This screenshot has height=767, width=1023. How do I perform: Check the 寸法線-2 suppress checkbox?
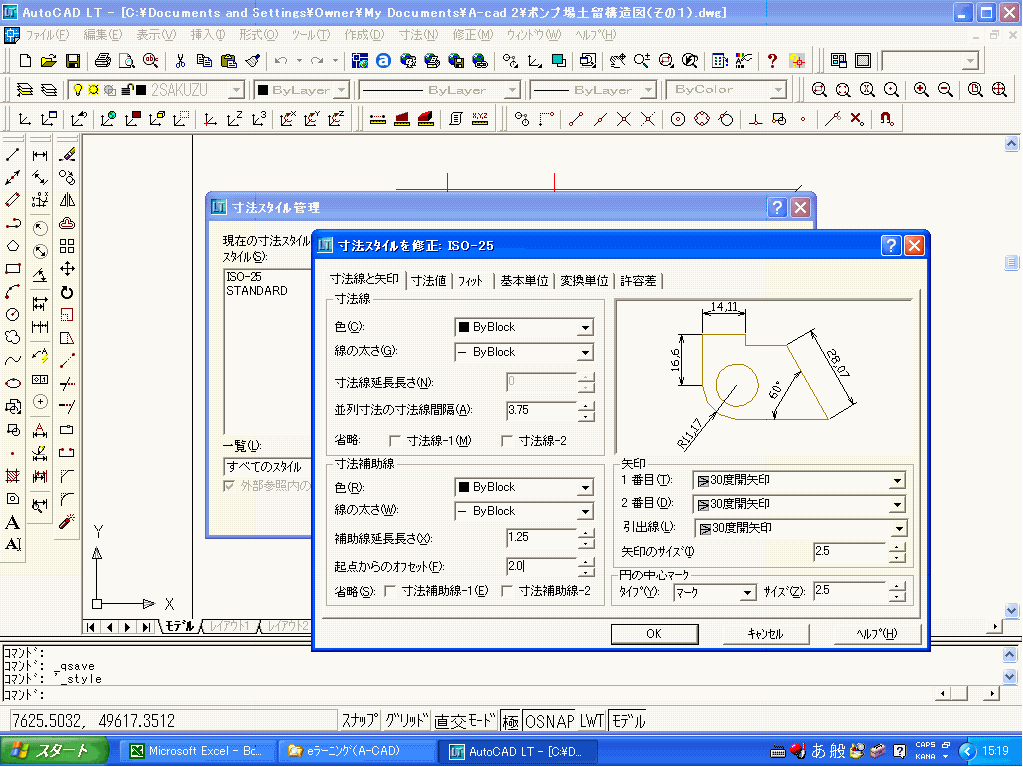(x=507, y=441)
